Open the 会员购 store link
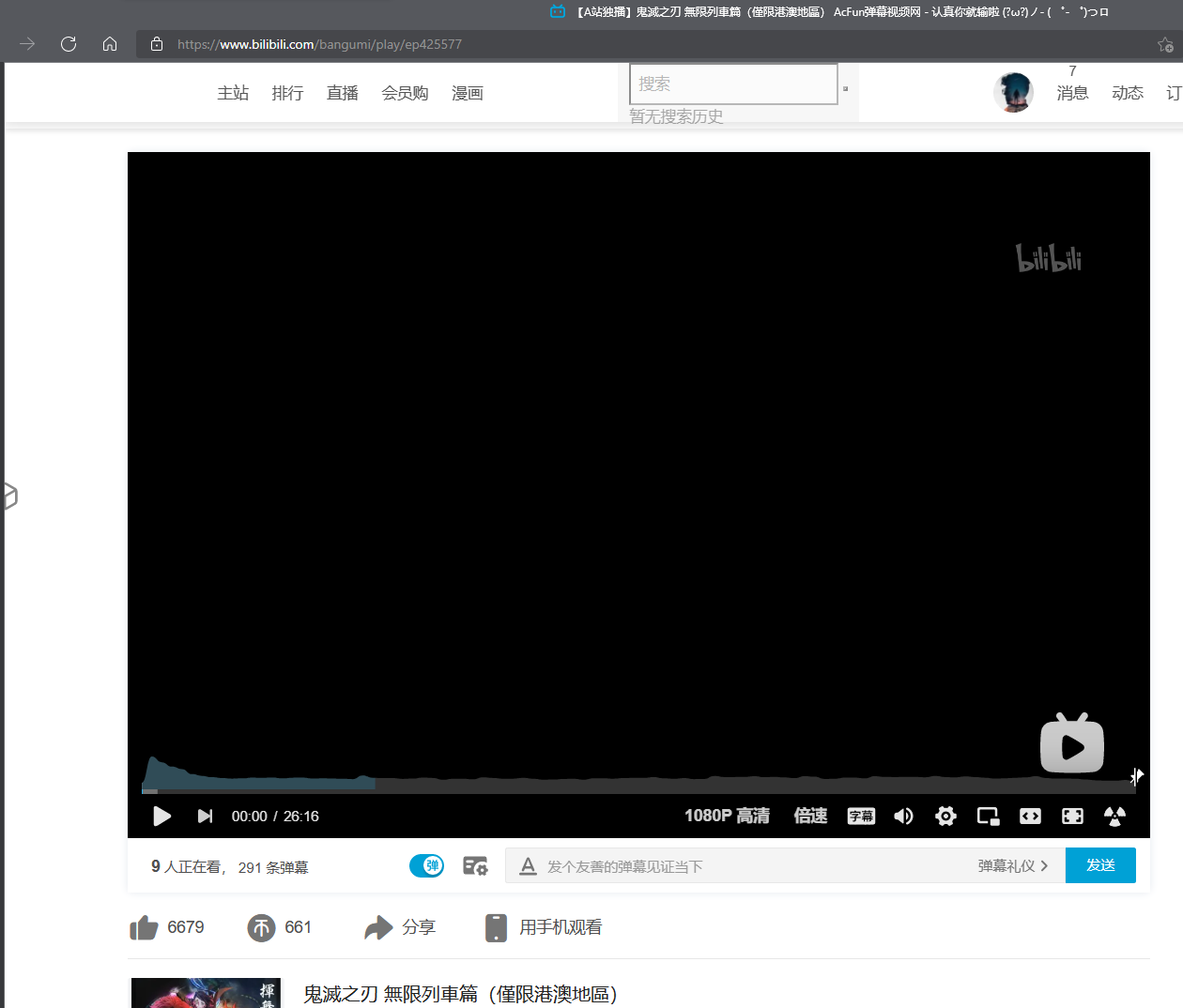 click(405, 93)
